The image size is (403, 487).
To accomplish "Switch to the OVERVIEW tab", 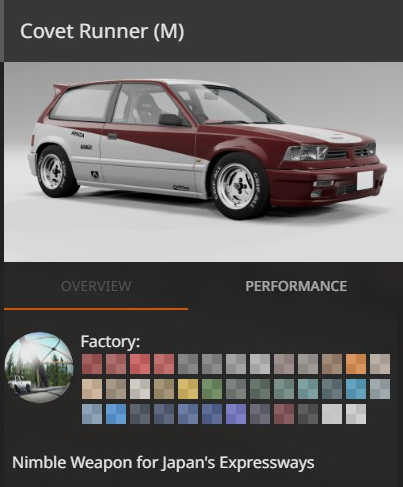I will click(96, 286).
